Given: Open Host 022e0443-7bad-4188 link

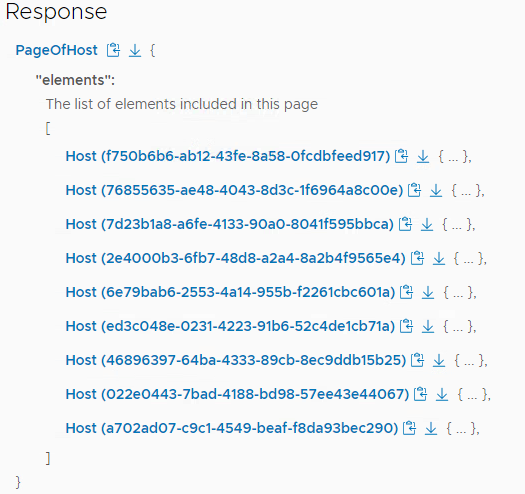Looking at the screenshot, I should [237, 394].
